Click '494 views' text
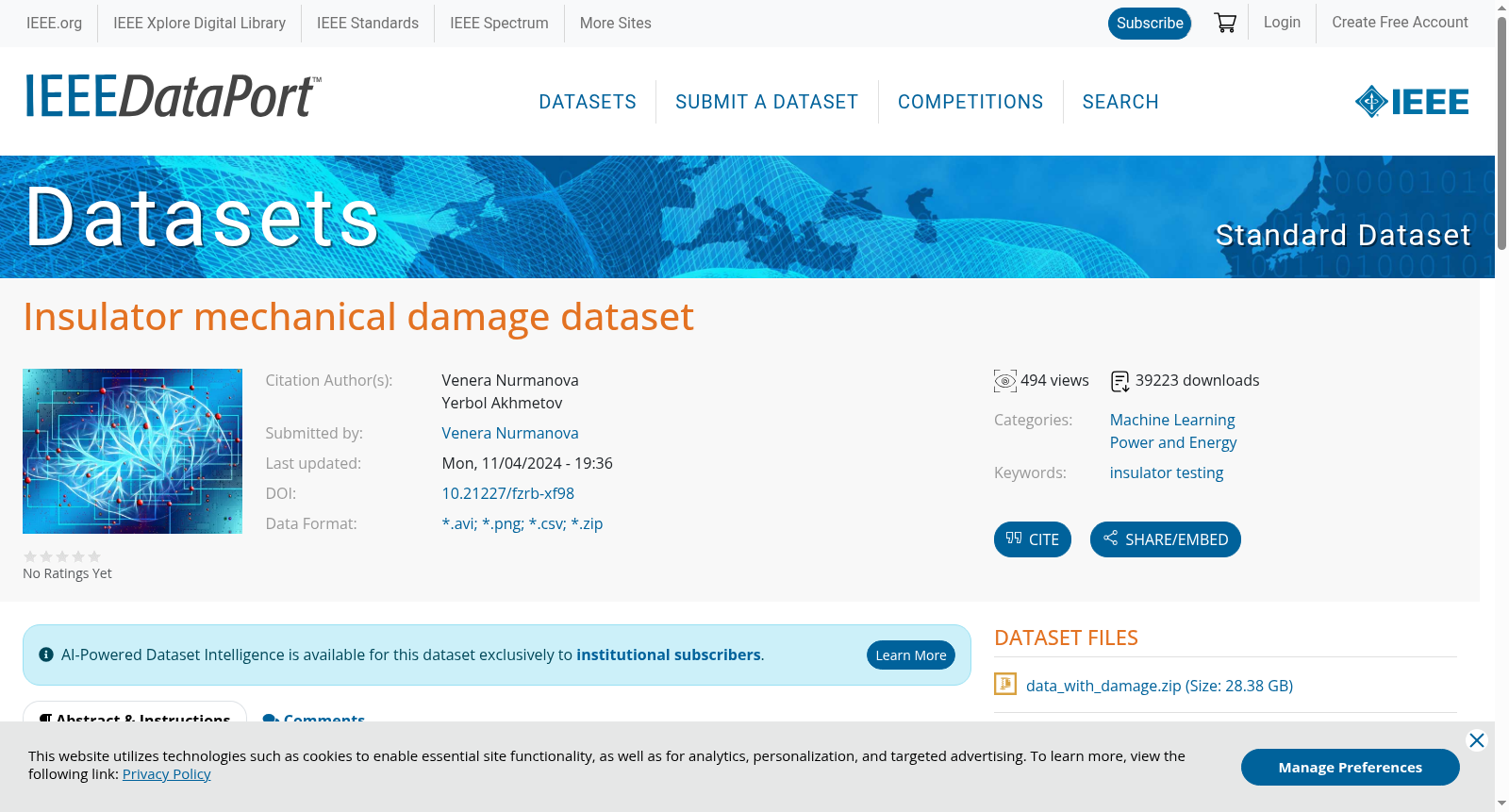This screenshot has height=812, width=1509. 1054,380
